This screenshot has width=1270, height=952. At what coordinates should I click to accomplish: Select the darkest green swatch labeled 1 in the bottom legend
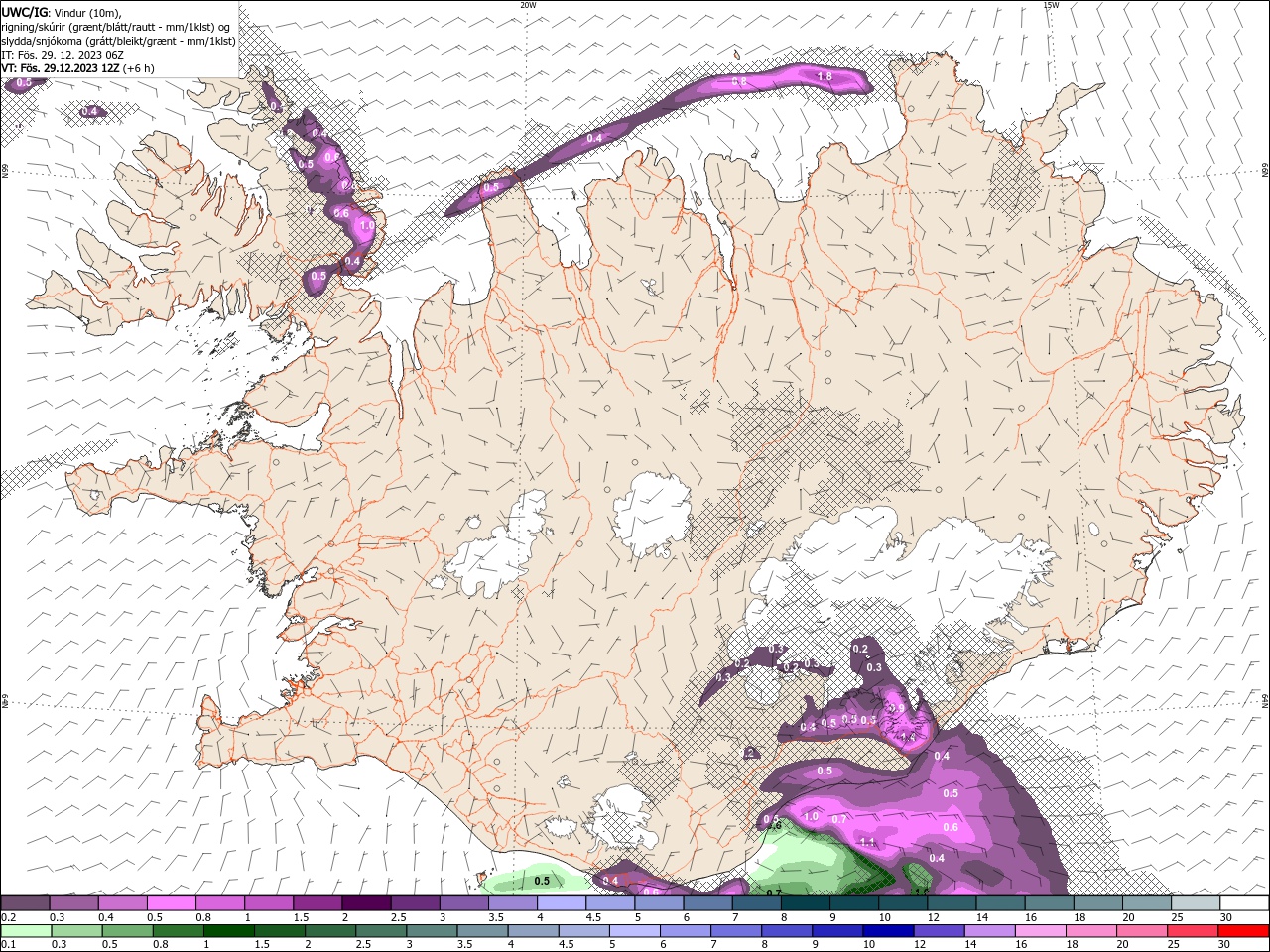tap(228, 931)
